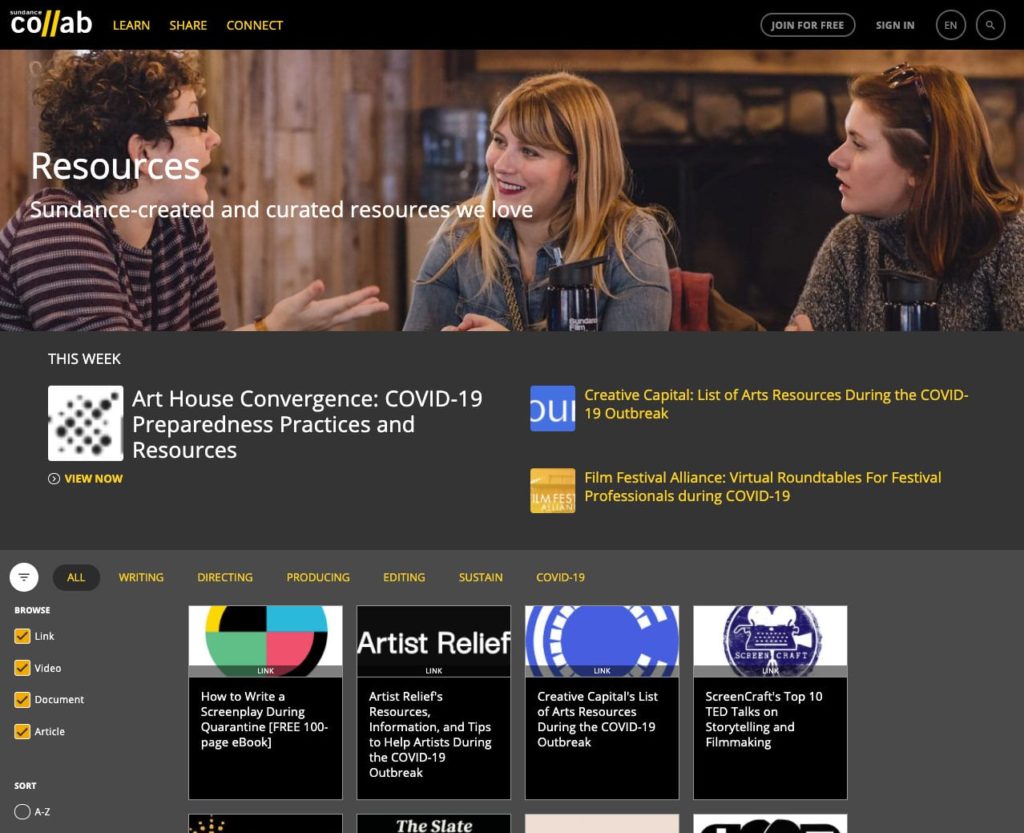Uncheck the Article browse checkbox
Viewport: 1024px width, 833px height.
click(22, 731)
